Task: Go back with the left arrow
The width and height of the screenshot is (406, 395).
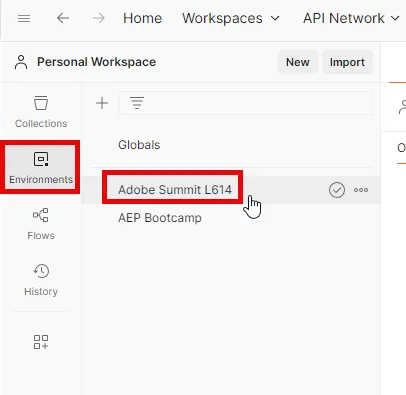Action: click(63, 18)
